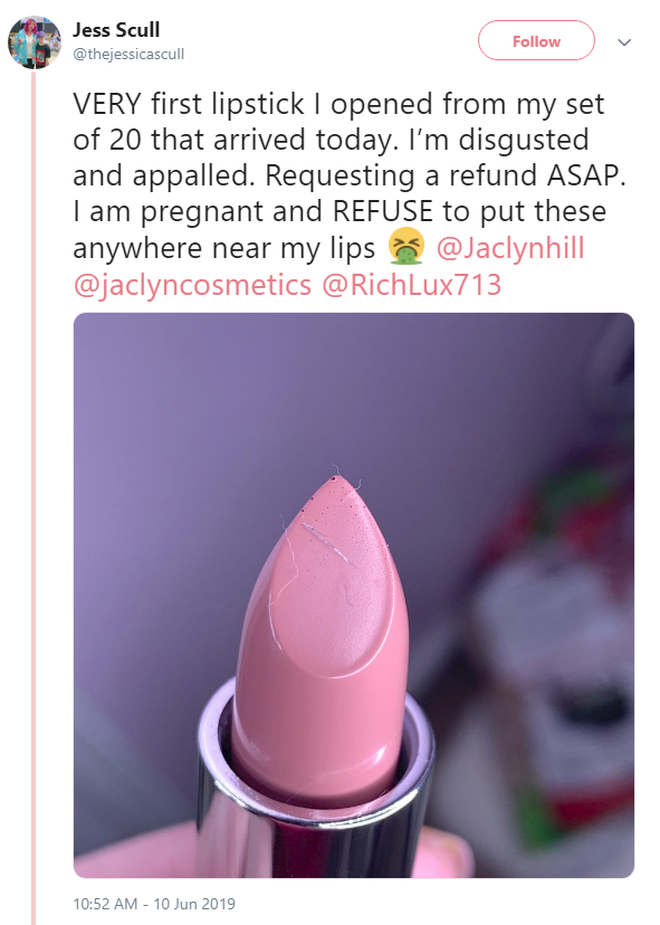Image resolution: width=660 pixels, height=925 pixels.
Task: Open the @RichLux713 mention
Action: (412, 284)
